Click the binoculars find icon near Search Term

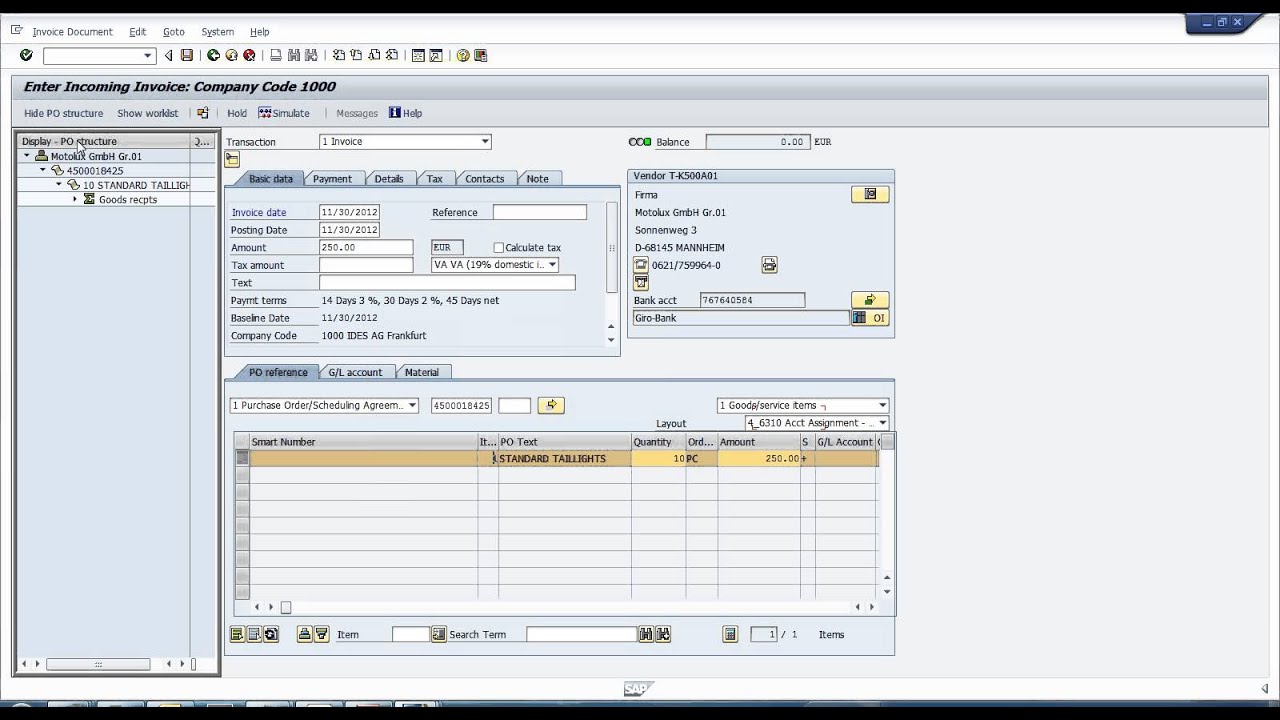(x=646, y=634)
